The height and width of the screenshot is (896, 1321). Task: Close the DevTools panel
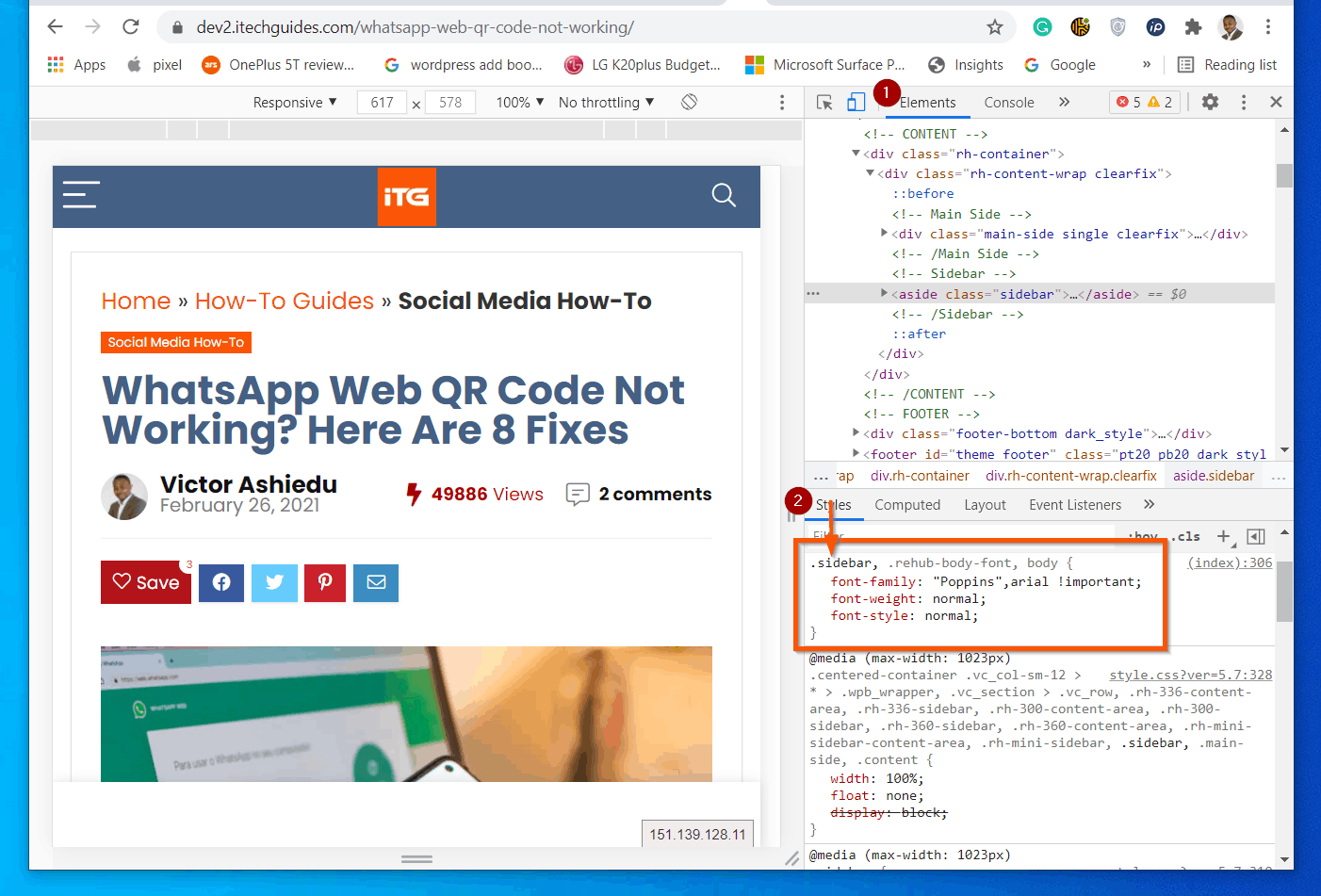1276,102
